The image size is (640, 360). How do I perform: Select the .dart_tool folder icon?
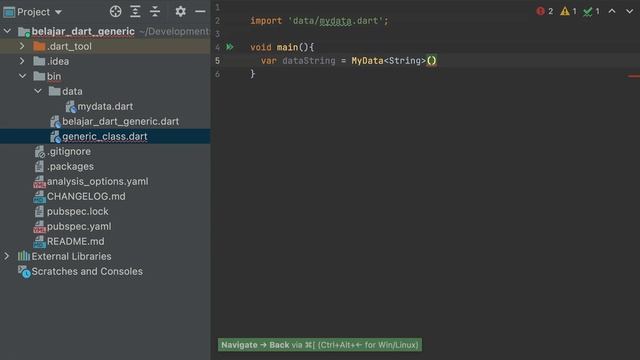coord(39,46)
